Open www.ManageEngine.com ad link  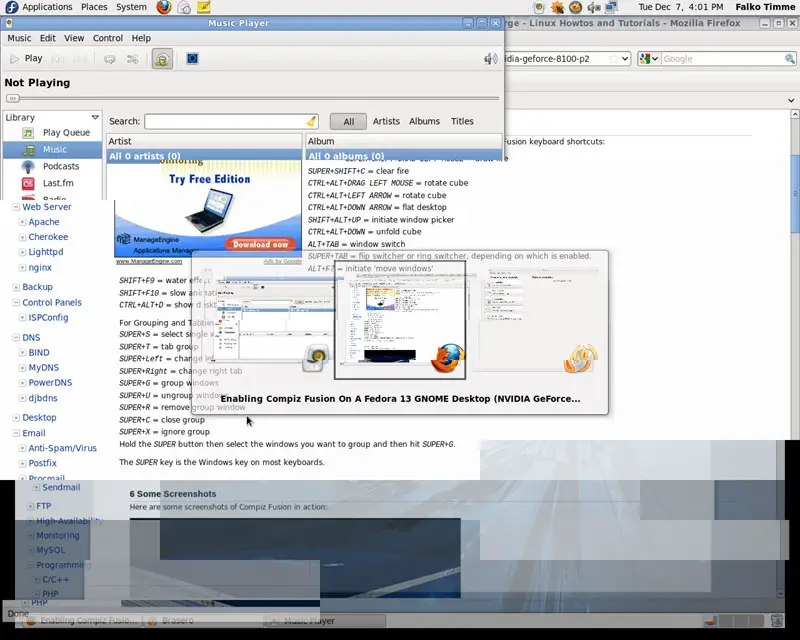[148, 261]
